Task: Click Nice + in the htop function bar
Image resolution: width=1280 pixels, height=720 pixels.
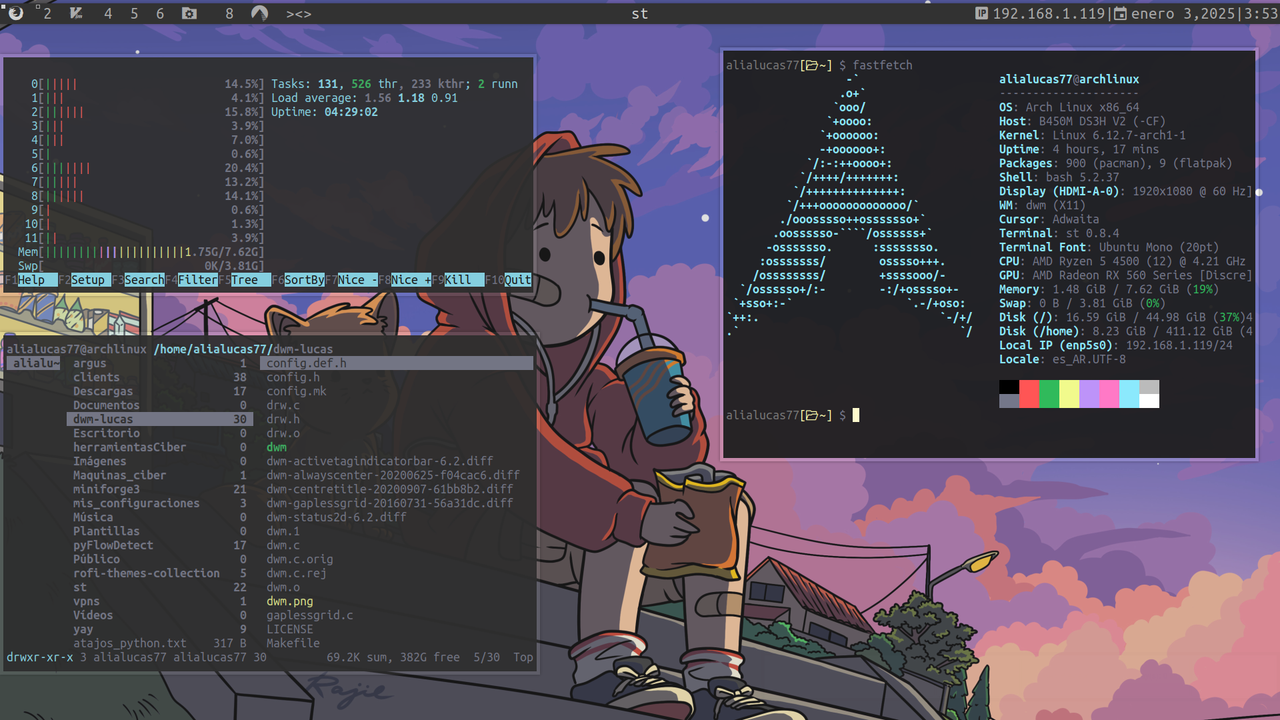Action: point(411,280)
